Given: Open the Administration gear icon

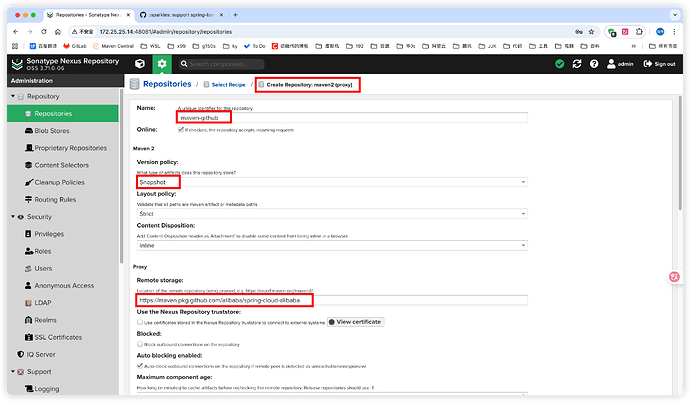Looking at the screenshot, I should (x=162, y=64).
